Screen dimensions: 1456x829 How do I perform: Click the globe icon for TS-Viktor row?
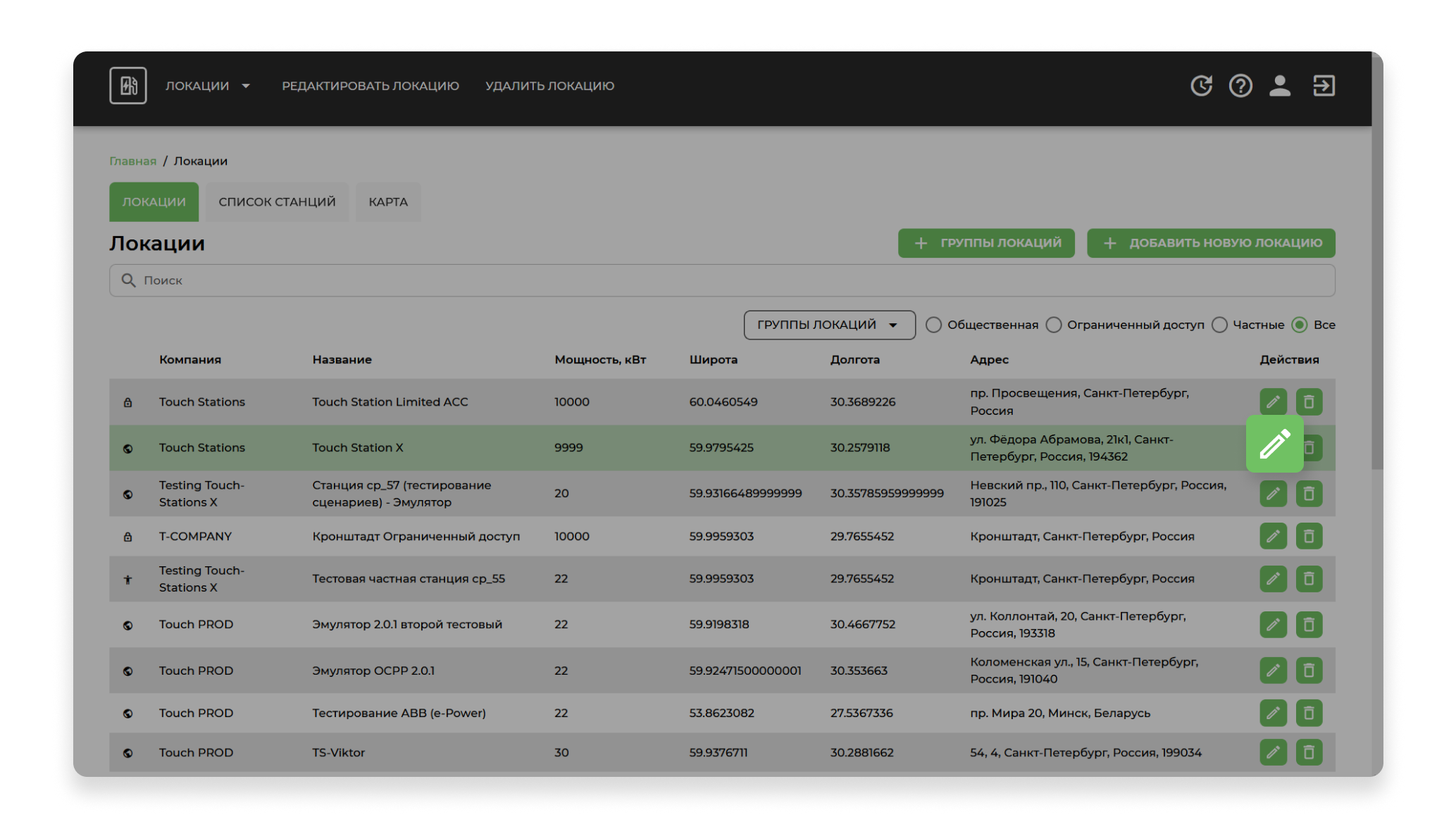tap(127, 753)
